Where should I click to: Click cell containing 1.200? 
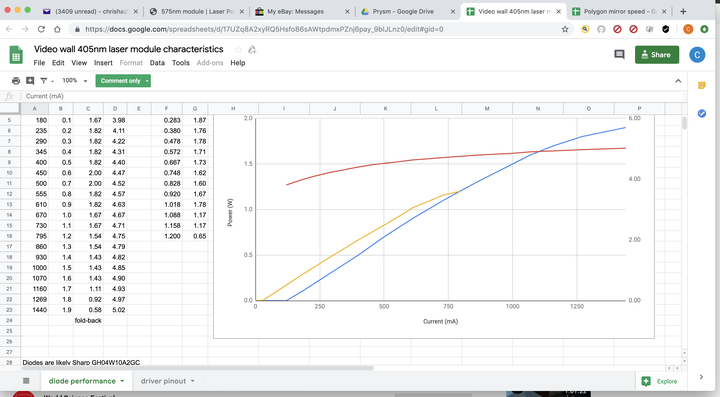pos(167,236)
